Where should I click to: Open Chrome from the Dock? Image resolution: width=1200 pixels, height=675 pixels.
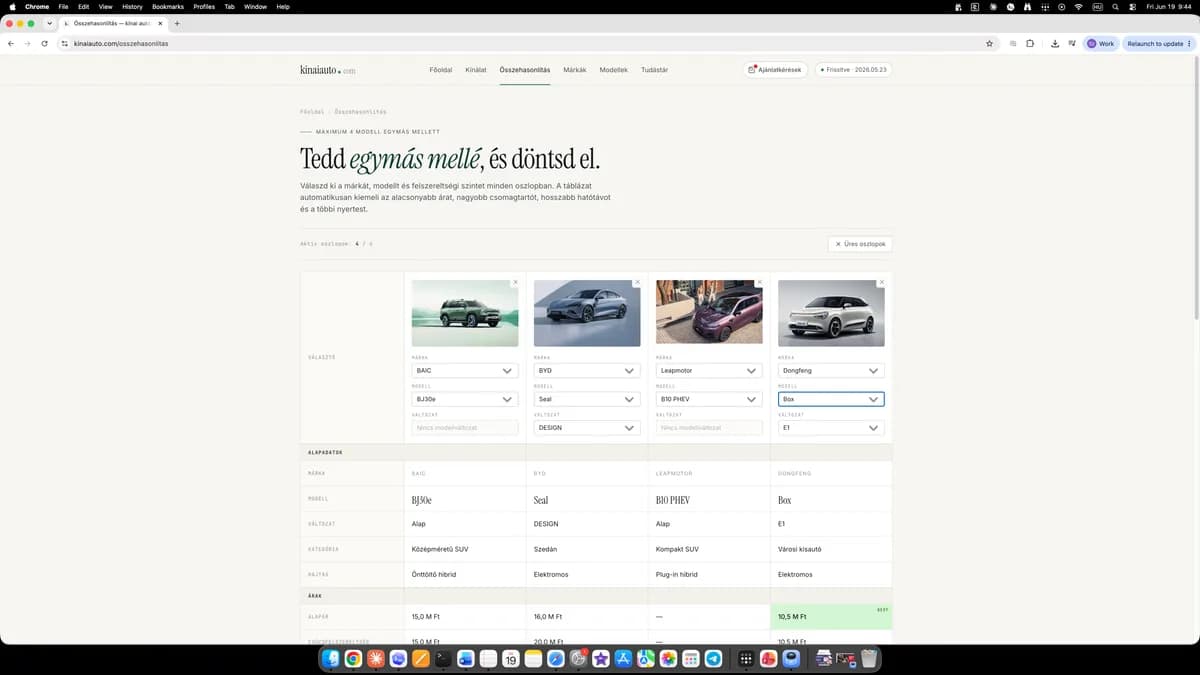tap(353, 659)
